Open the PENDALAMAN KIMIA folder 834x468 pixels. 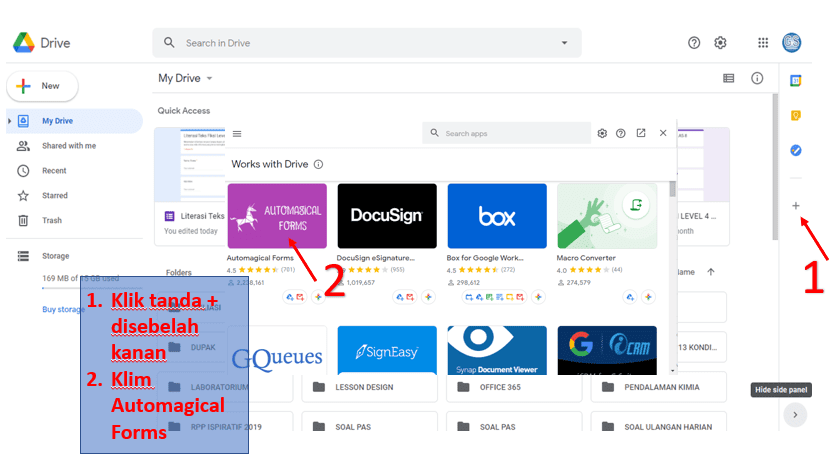[x=658, y=387]
